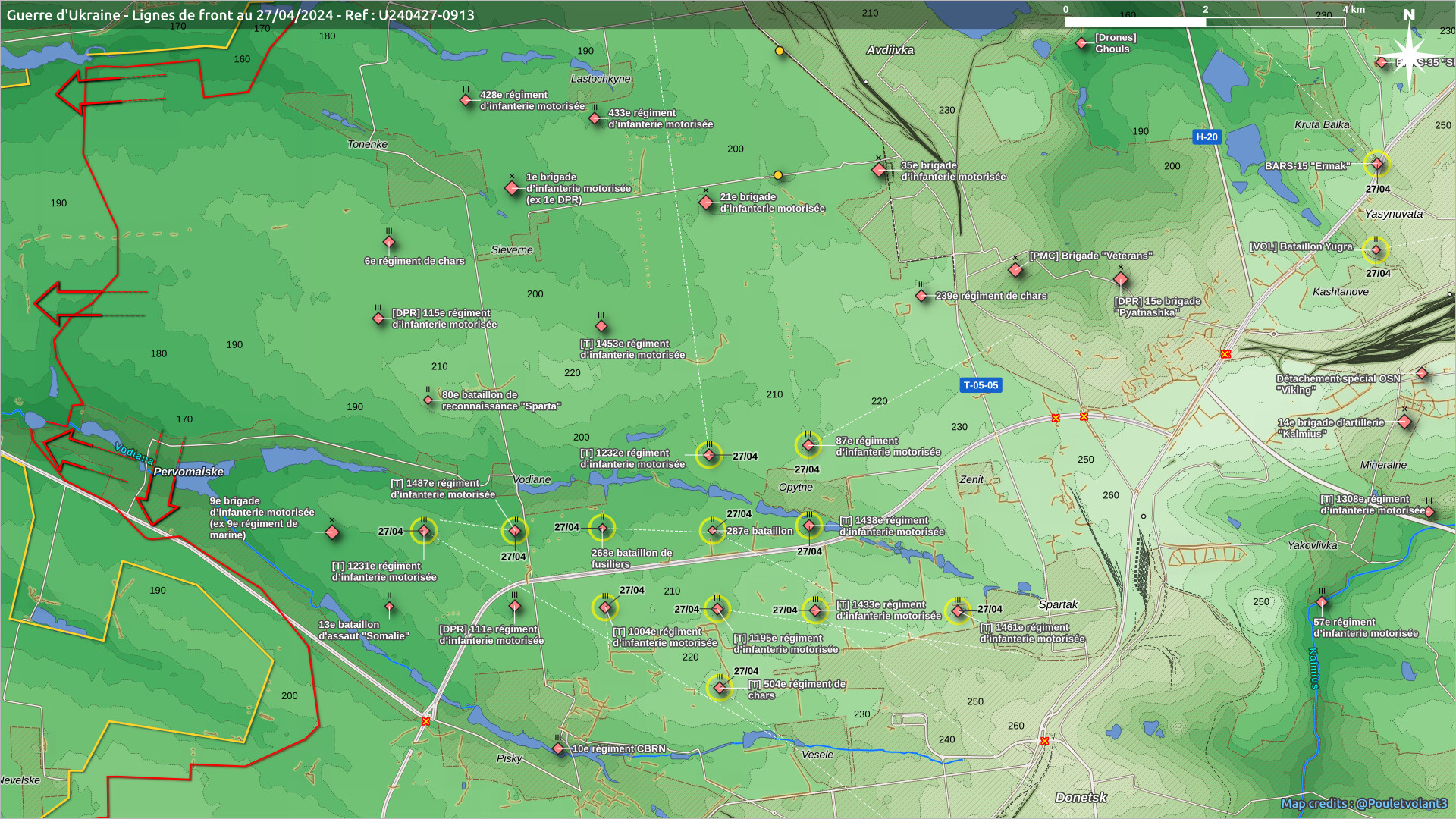The image size is (1456, 819).
Task: Click the T-05-05 road shield label
Action: pos(981,385)
